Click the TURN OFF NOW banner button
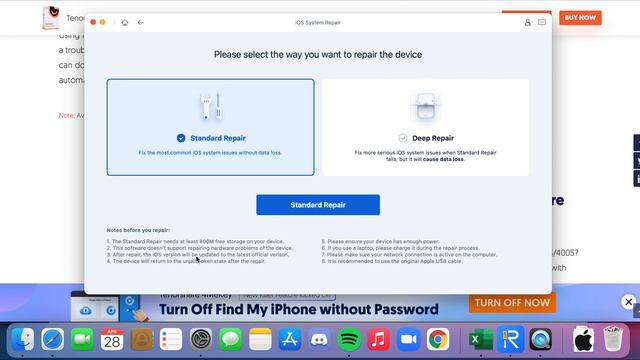Image resolution: width=640 pixels, height=360 pixels. tap(512, 303)
